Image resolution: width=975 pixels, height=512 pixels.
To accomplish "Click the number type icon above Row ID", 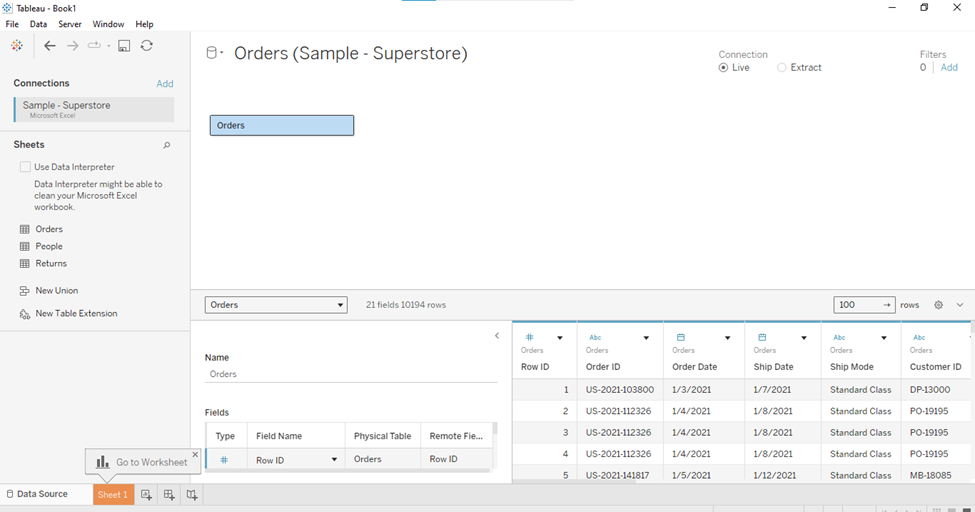I will (x=530, y=337).
